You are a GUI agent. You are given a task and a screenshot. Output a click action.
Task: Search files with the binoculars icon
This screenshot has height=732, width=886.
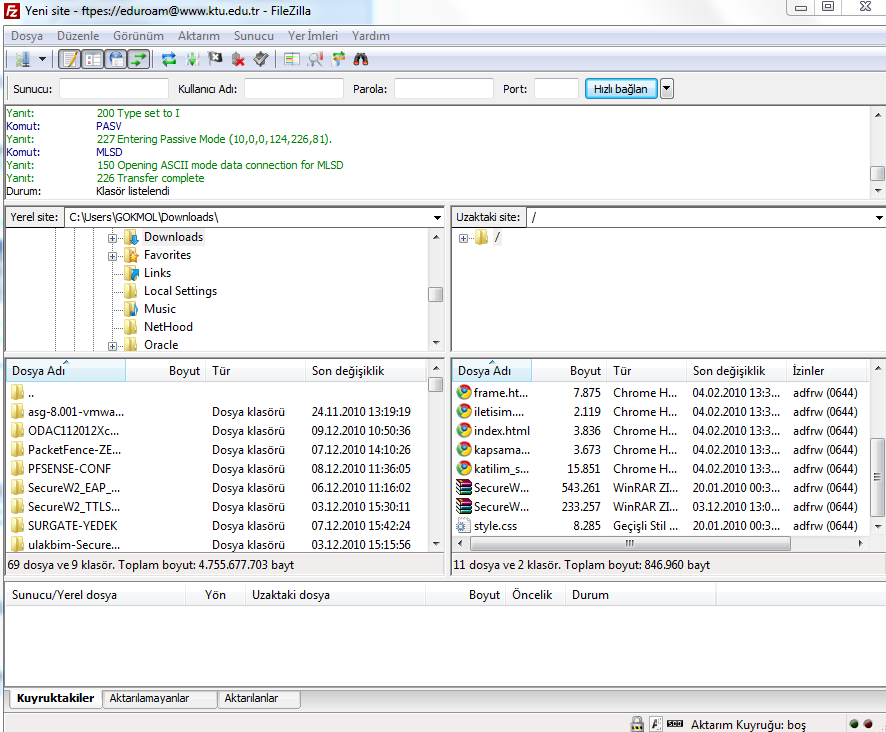(x=361, y=59)
